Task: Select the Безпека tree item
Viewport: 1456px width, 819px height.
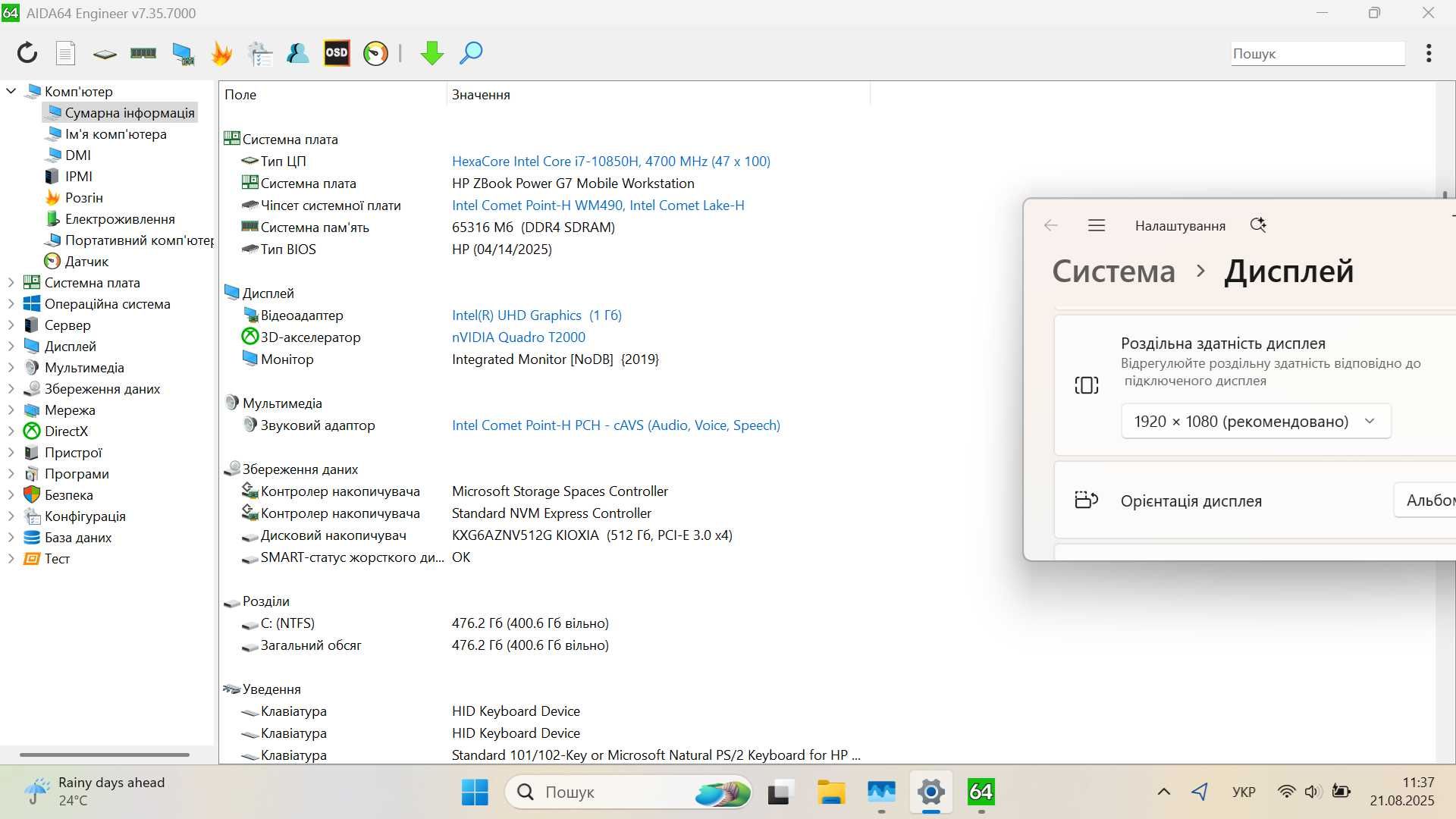Action: pos(68,494)
